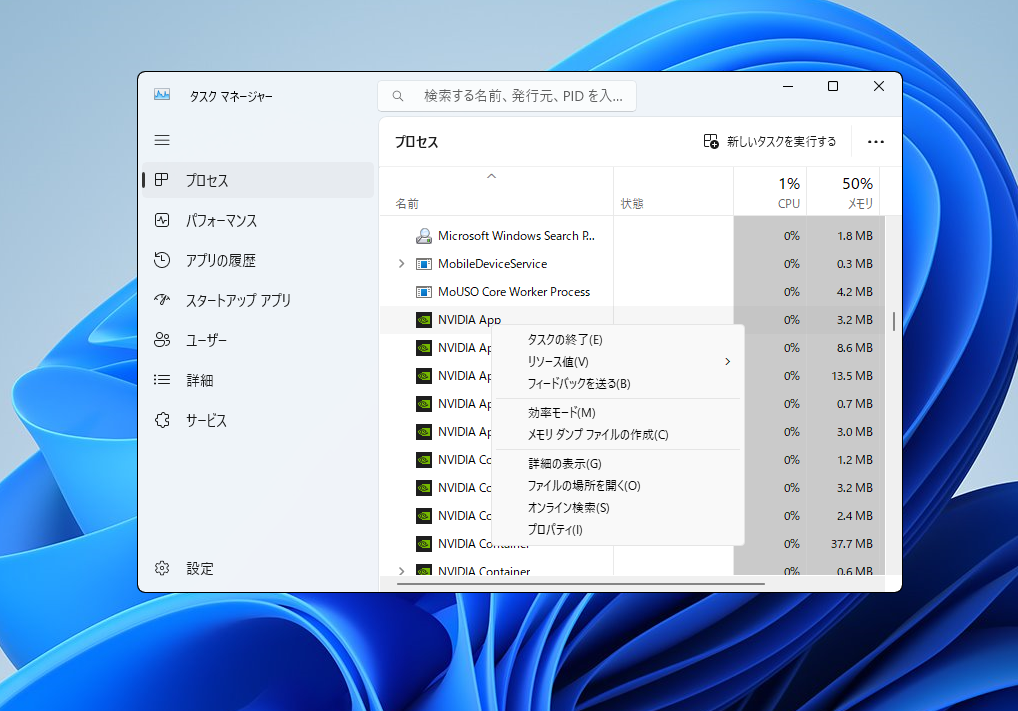Viewport: 1018px width, 711px height.
Task: Click the NVIDIA icon on the 3.2 MB NVIDIA App row
Action: (424, 319)
